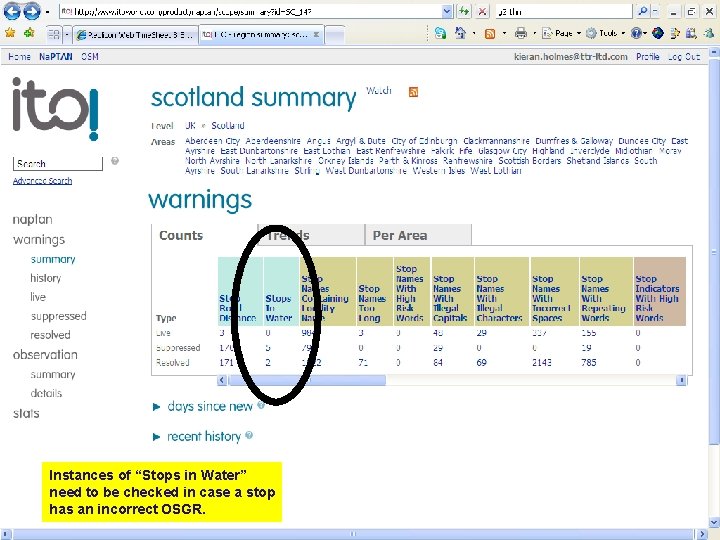Click the Refresh page icon
The width and height of the screenshot is (720, 540).
coord(464,11)
